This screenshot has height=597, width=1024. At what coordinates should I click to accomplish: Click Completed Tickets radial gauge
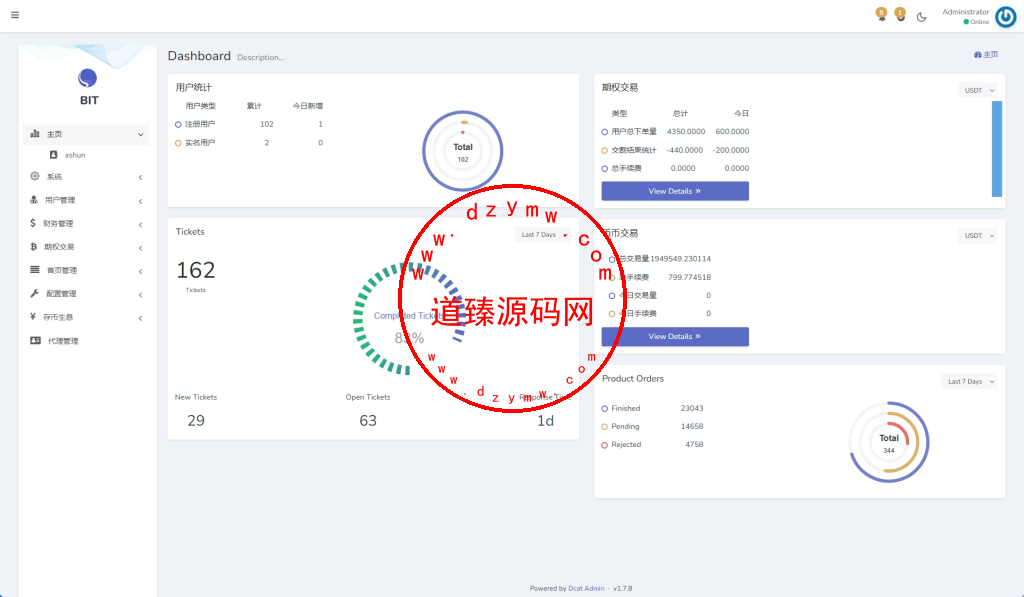410,319
